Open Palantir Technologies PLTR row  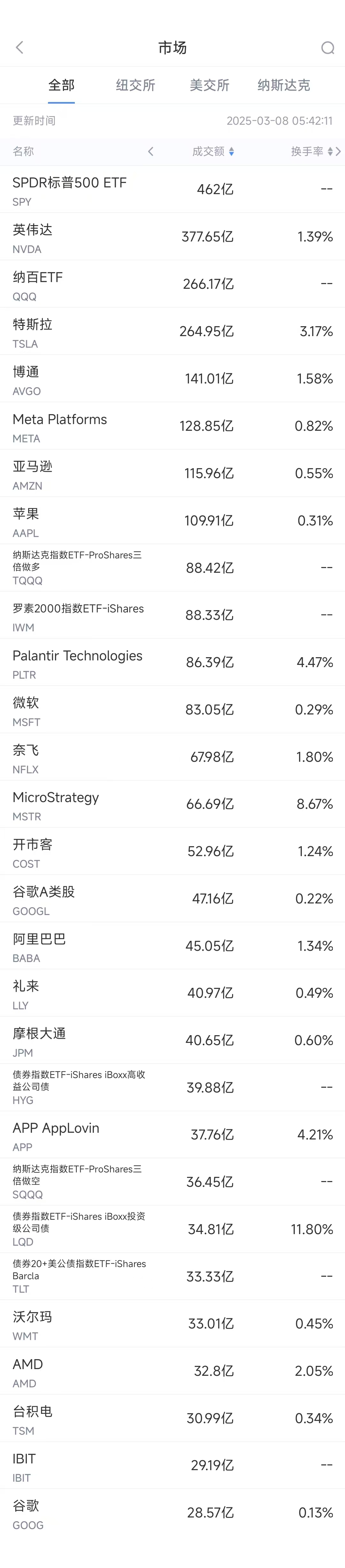point(172,662)
